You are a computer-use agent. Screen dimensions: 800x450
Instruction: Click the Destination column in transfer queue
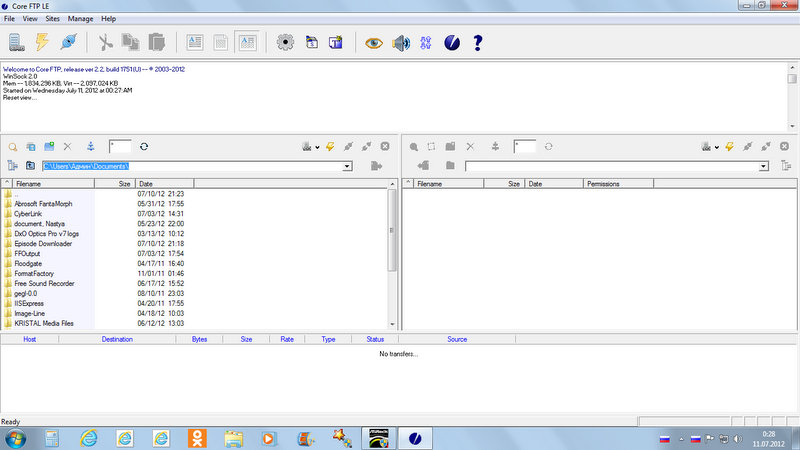[117, 339]
